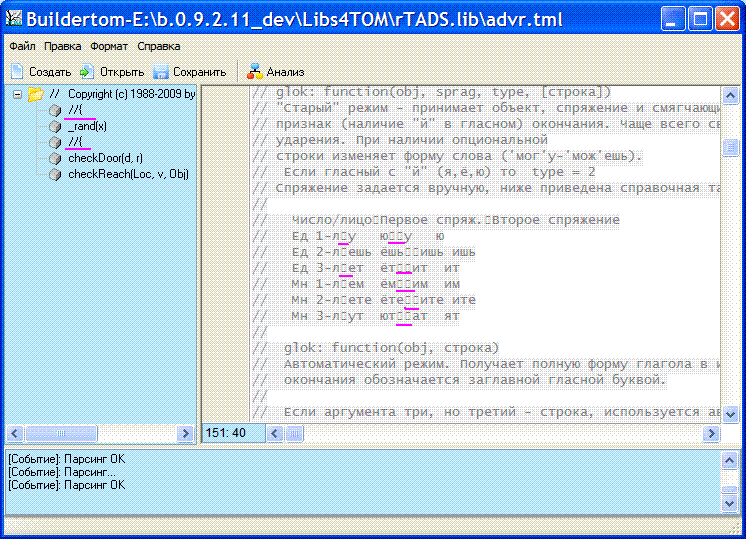
Task: Click the last Парсинг OK log line
Action: [x=67, y=485]
